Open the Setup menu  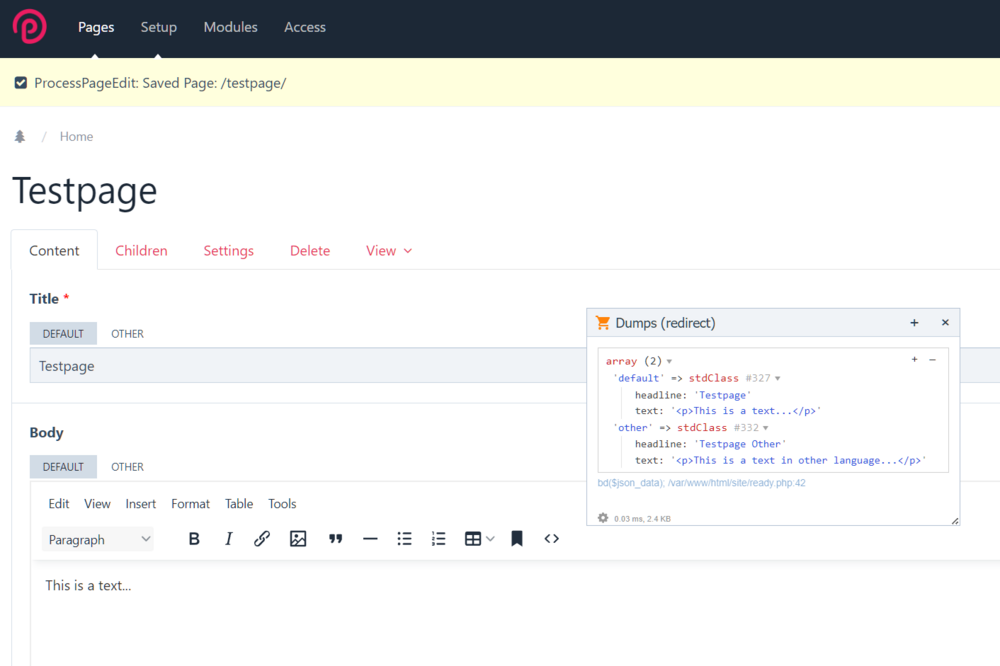[x=158, y=27]
